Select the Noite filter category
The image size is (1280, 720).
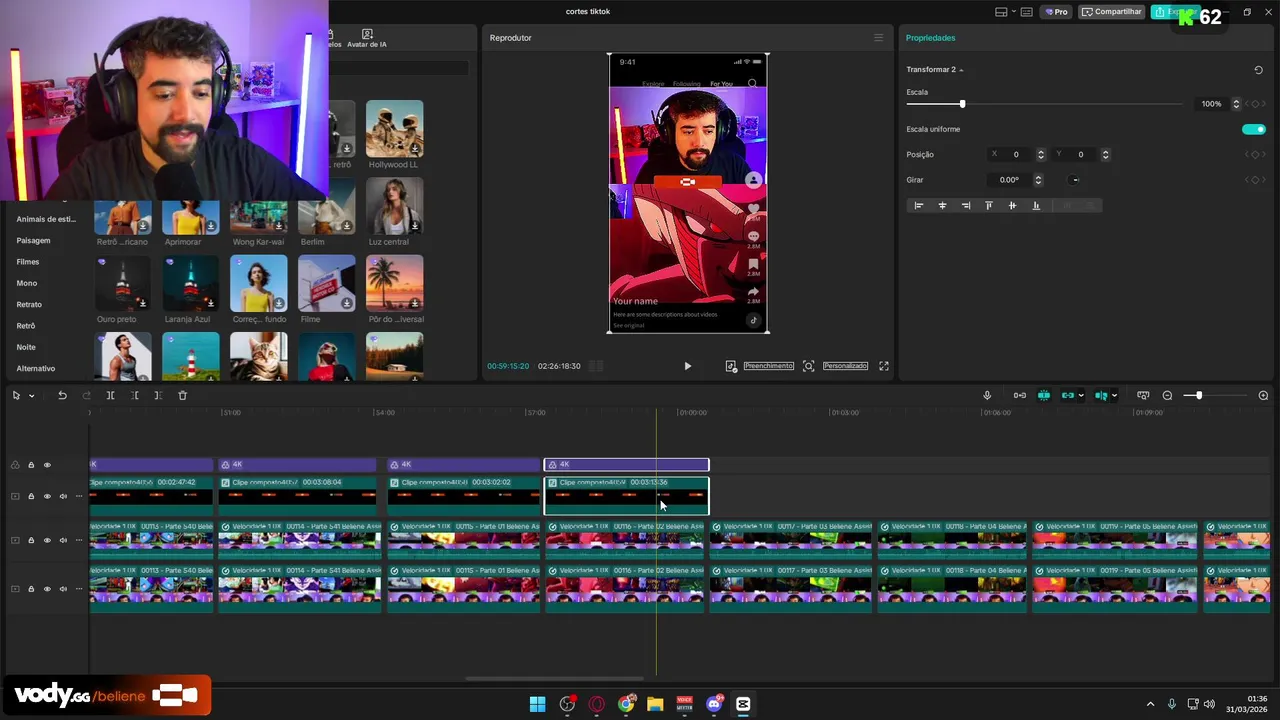[x=26, y=347]
